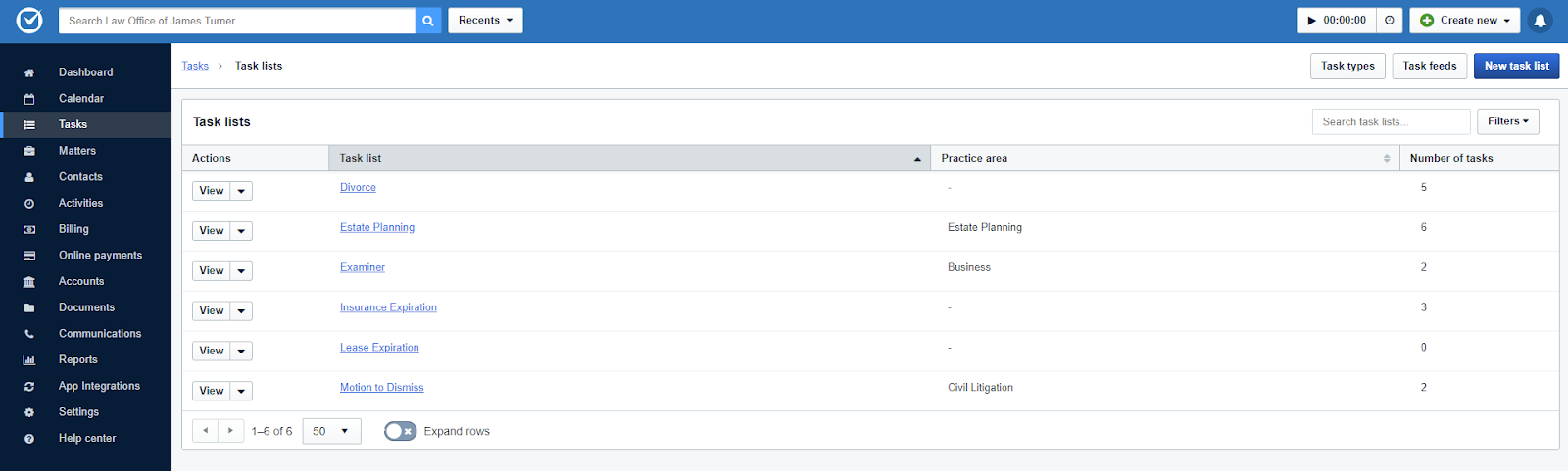The width and height of the screenshot is (1568, 471).
Task: Click the Accounts bank icon
Action: [x=29, y=282]
